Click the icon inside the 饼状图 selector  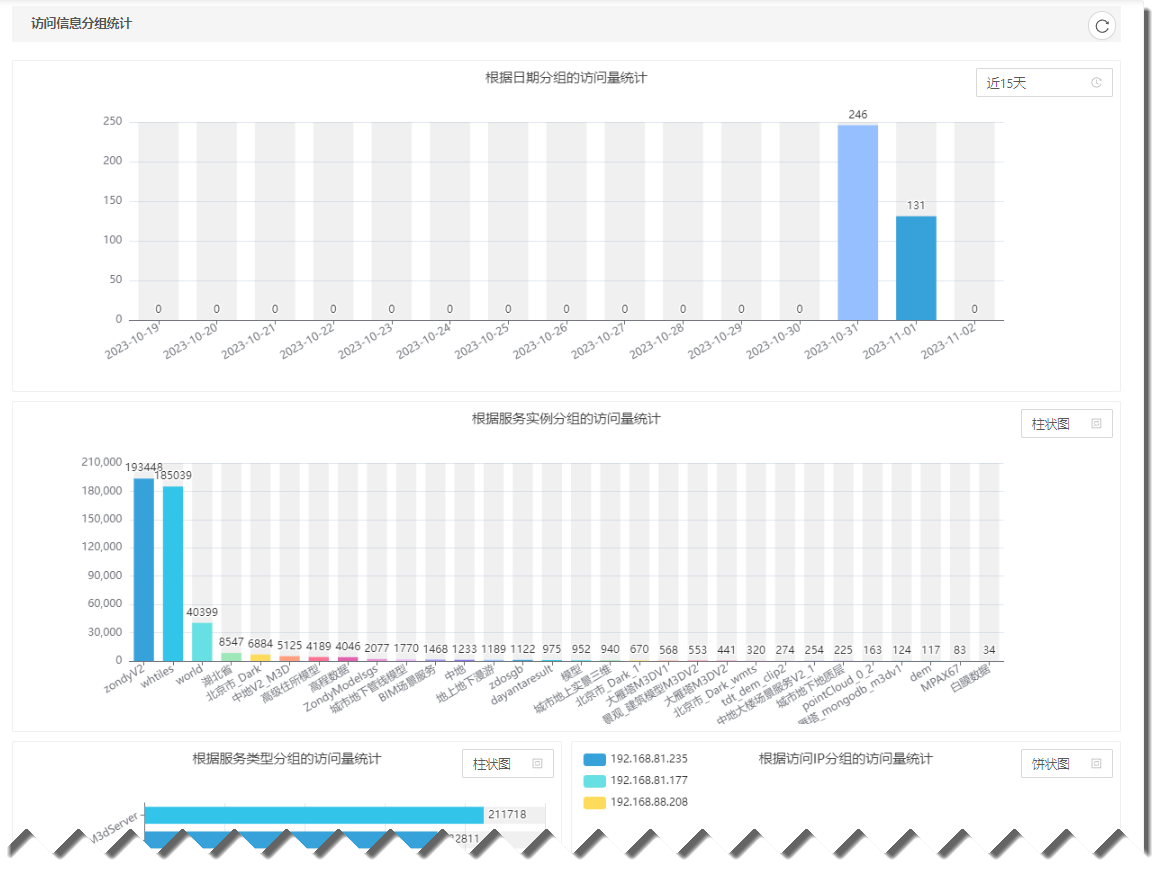[x=1096, y=764]
